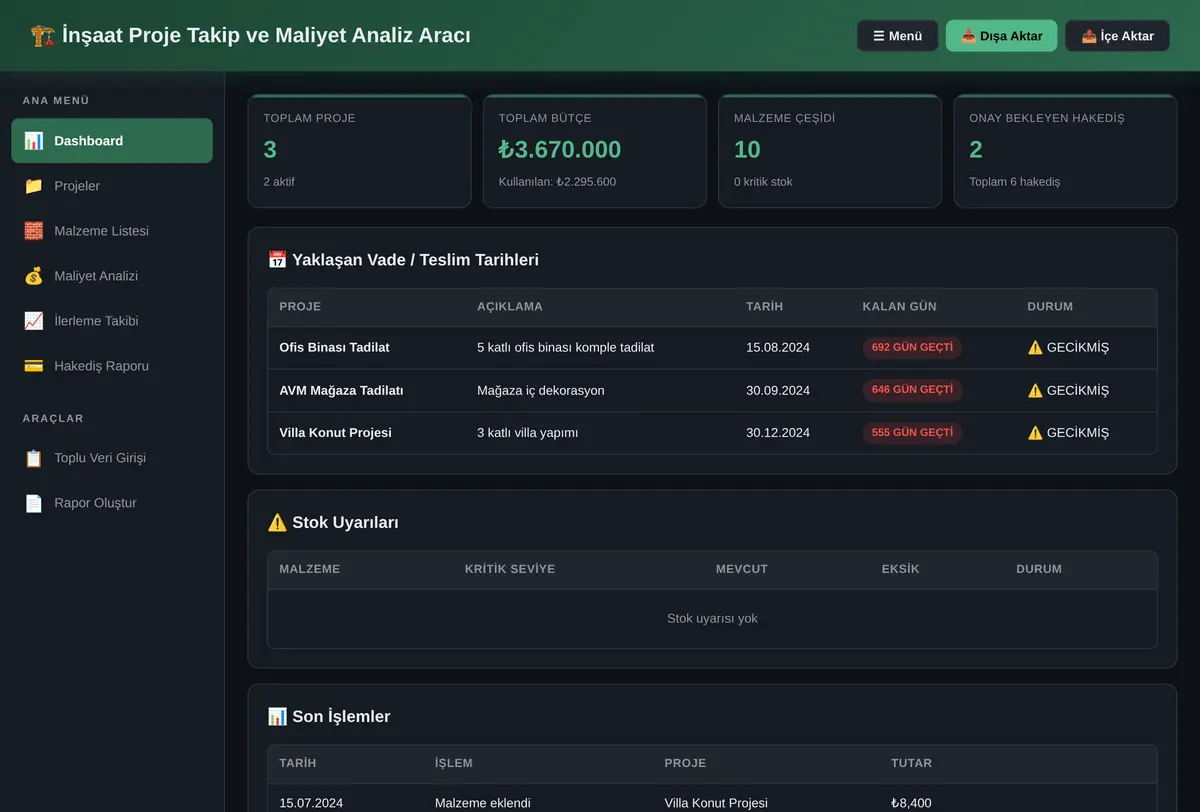The image size is (1200, 812).
Task: Click the Onay Bekleyen Hakediş card
Action: click(x=1065, y=151)
